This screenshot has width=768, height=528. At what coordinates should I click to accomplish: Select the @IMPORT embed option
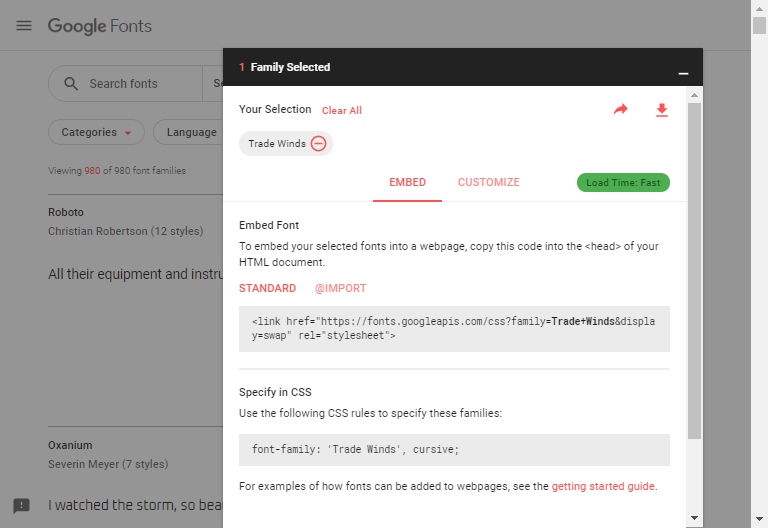point(340,288)
